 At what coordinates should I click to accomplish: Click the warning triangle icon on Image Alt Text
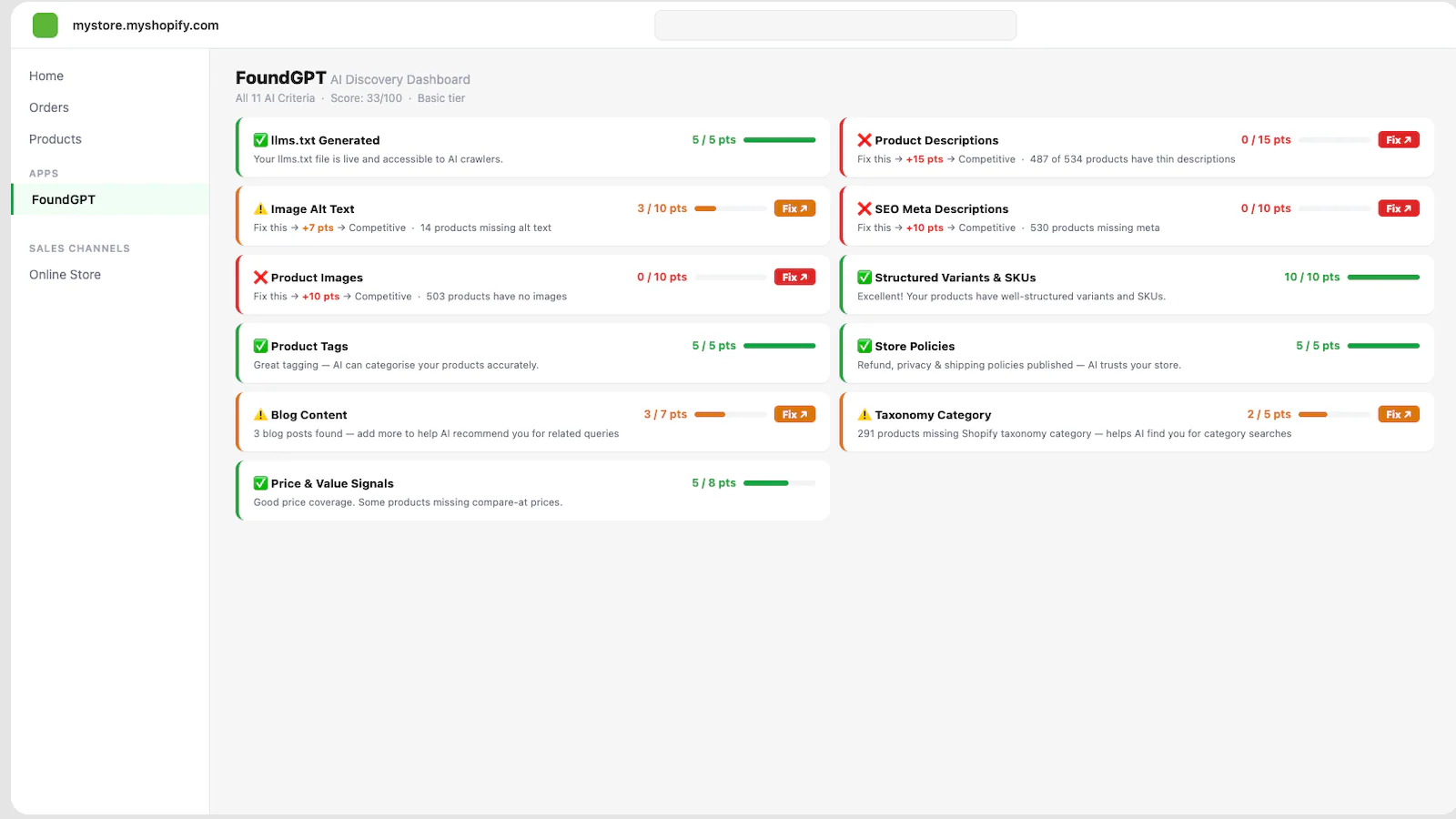[x=260, y=208]
